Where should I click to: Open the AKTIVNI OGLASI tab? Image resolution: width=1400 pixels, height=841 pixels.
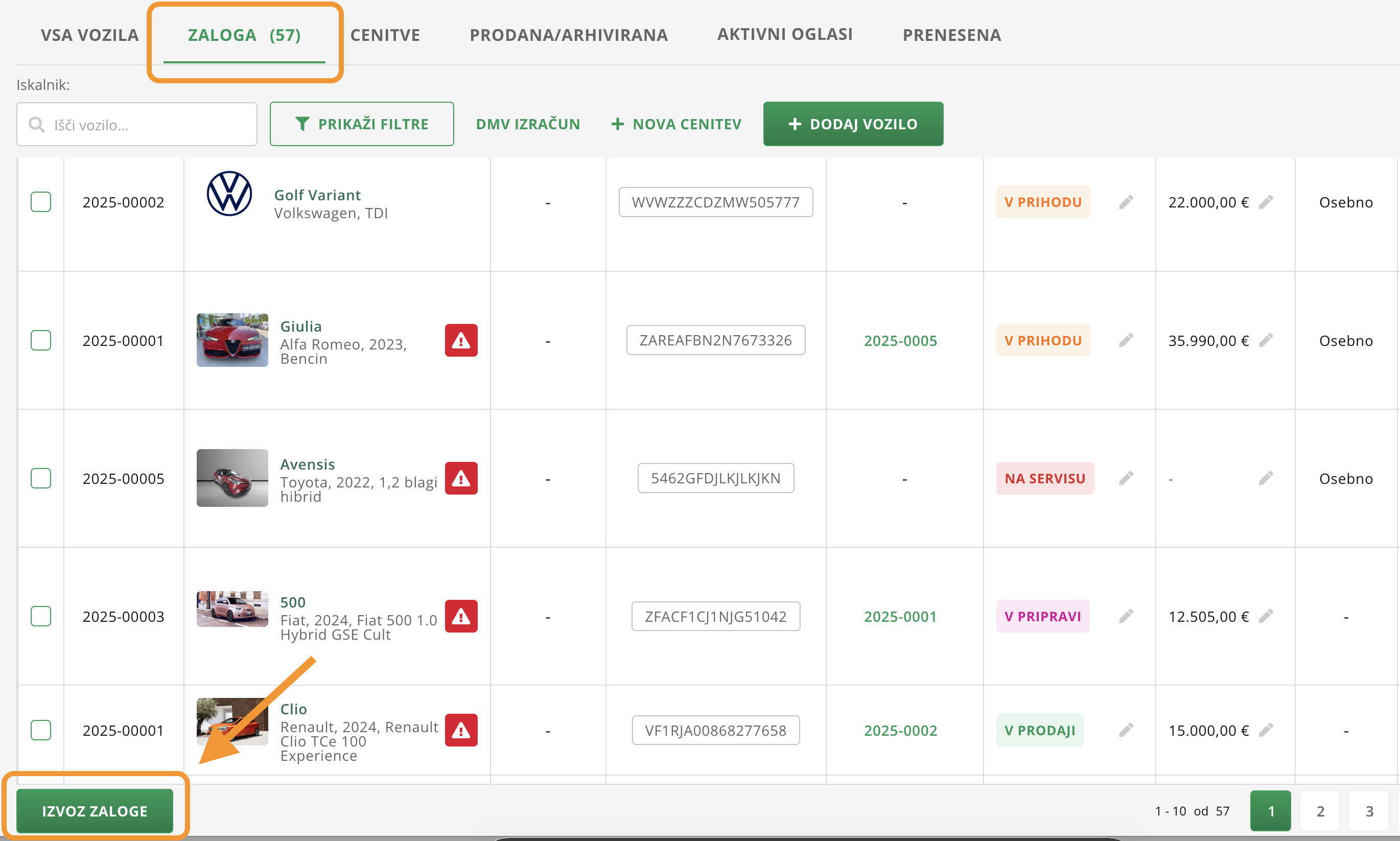(x=784, y=35)
